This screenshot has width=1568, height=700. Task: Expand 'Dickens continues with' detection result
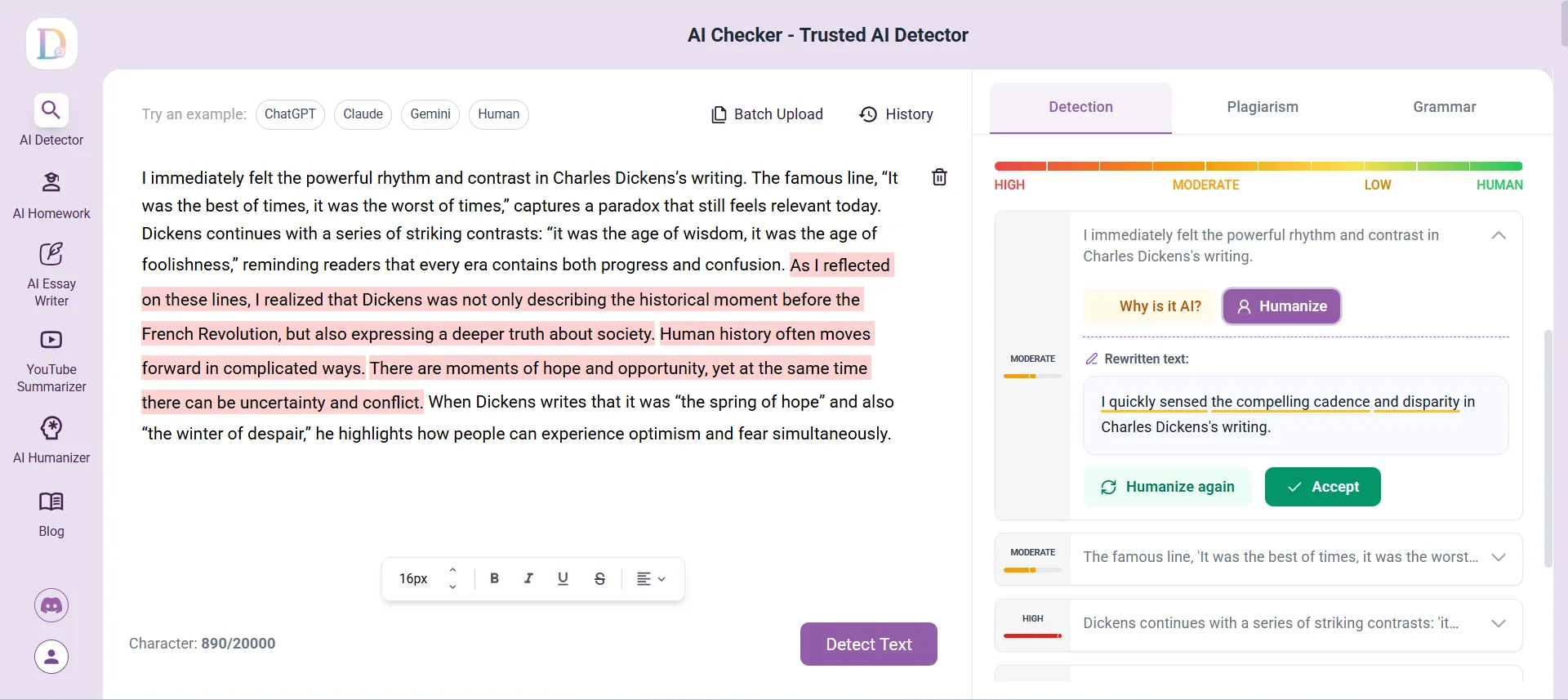(x=1498, y=623)
